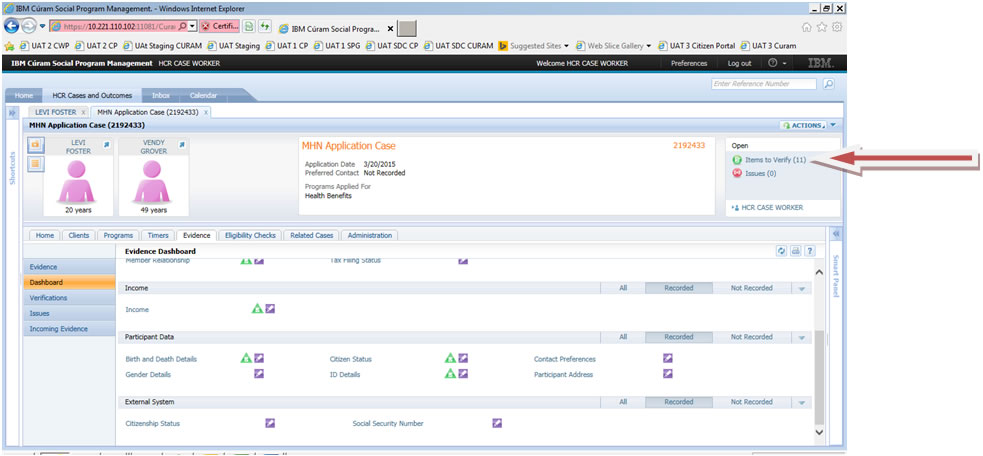This screenshot has height=456, width=983.
Task: Open Levi Foster's person link arrow icon
Action: tap(107, 145)
